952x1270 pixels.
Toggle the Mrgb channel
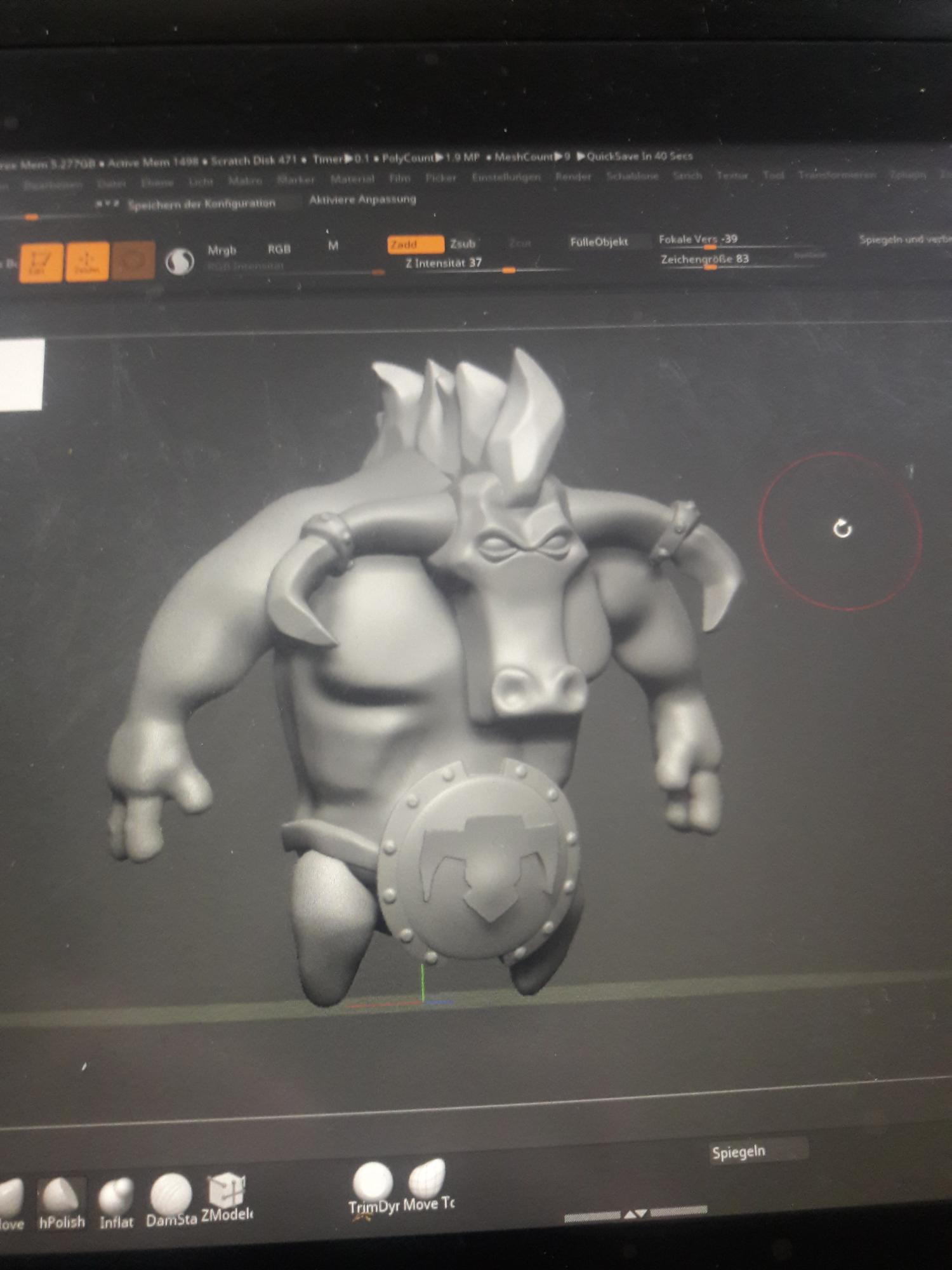[x=221, y=250]
